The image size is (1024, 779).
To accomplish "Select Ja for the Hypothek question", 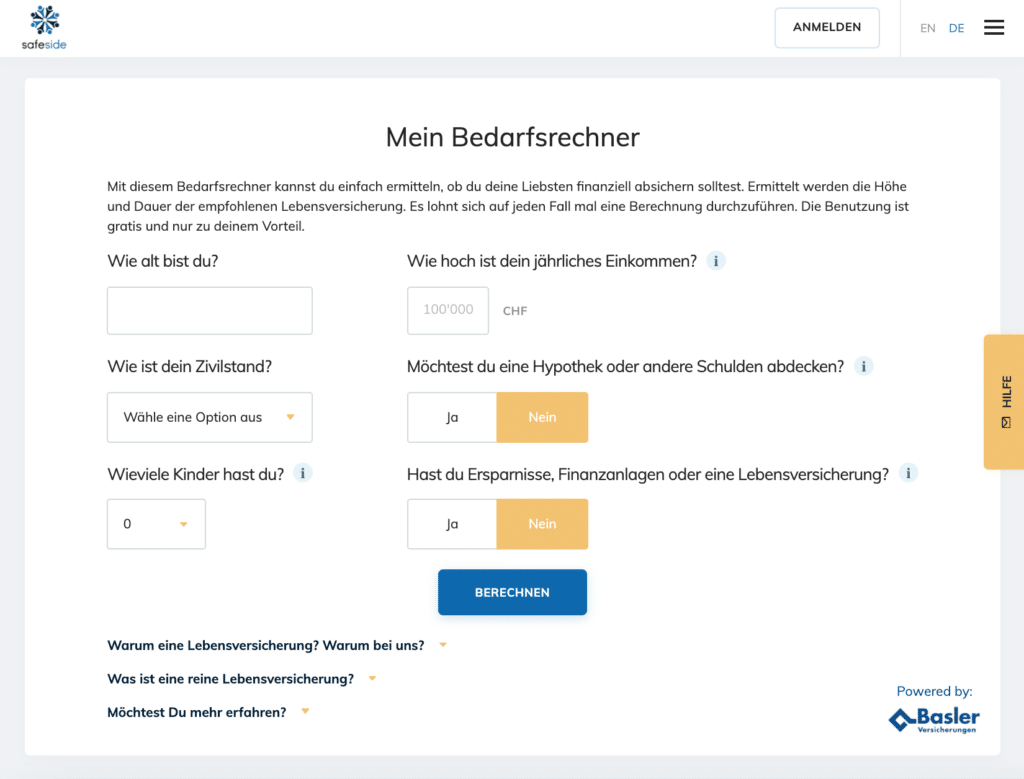I will click(x=451, y=417).
